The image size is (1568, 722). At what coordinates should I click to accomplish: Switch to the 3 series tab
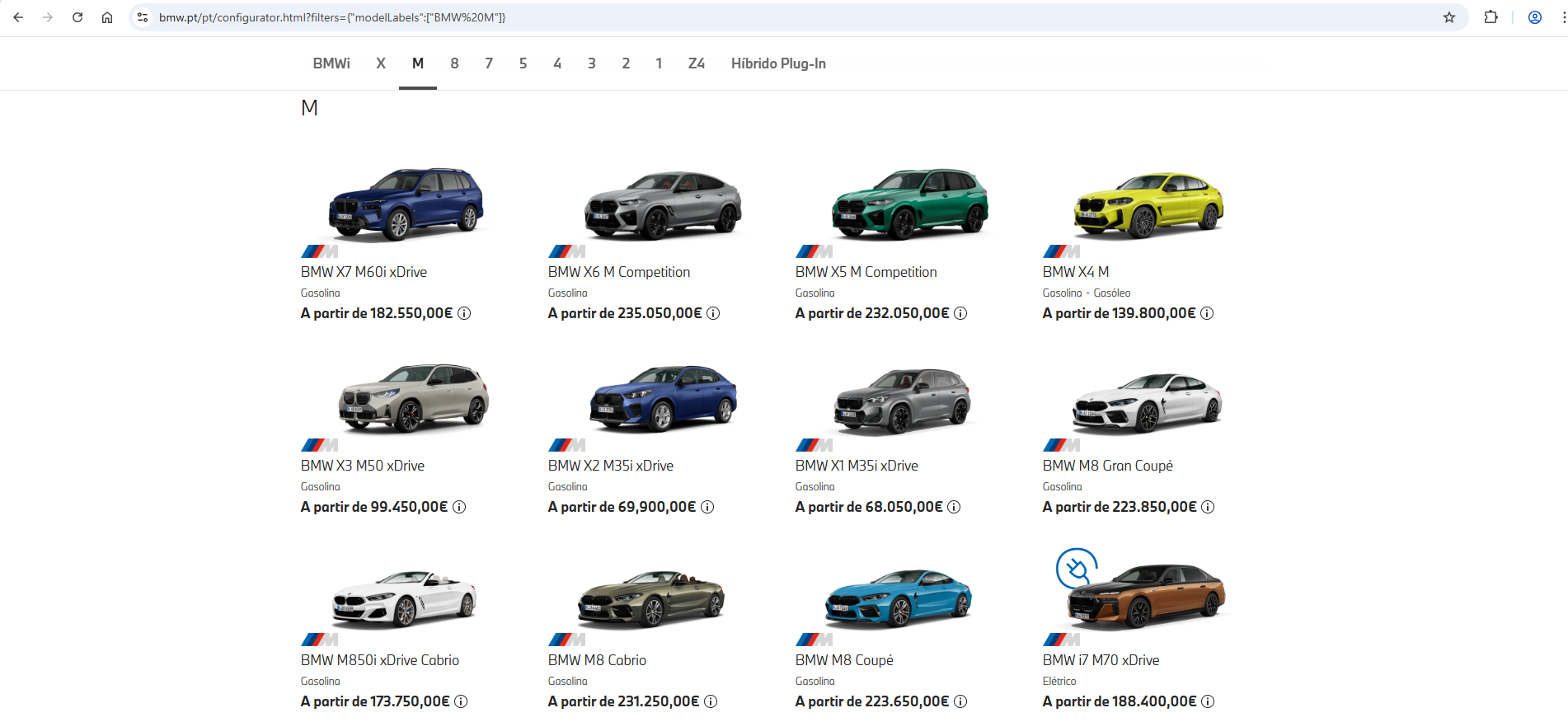592,63
